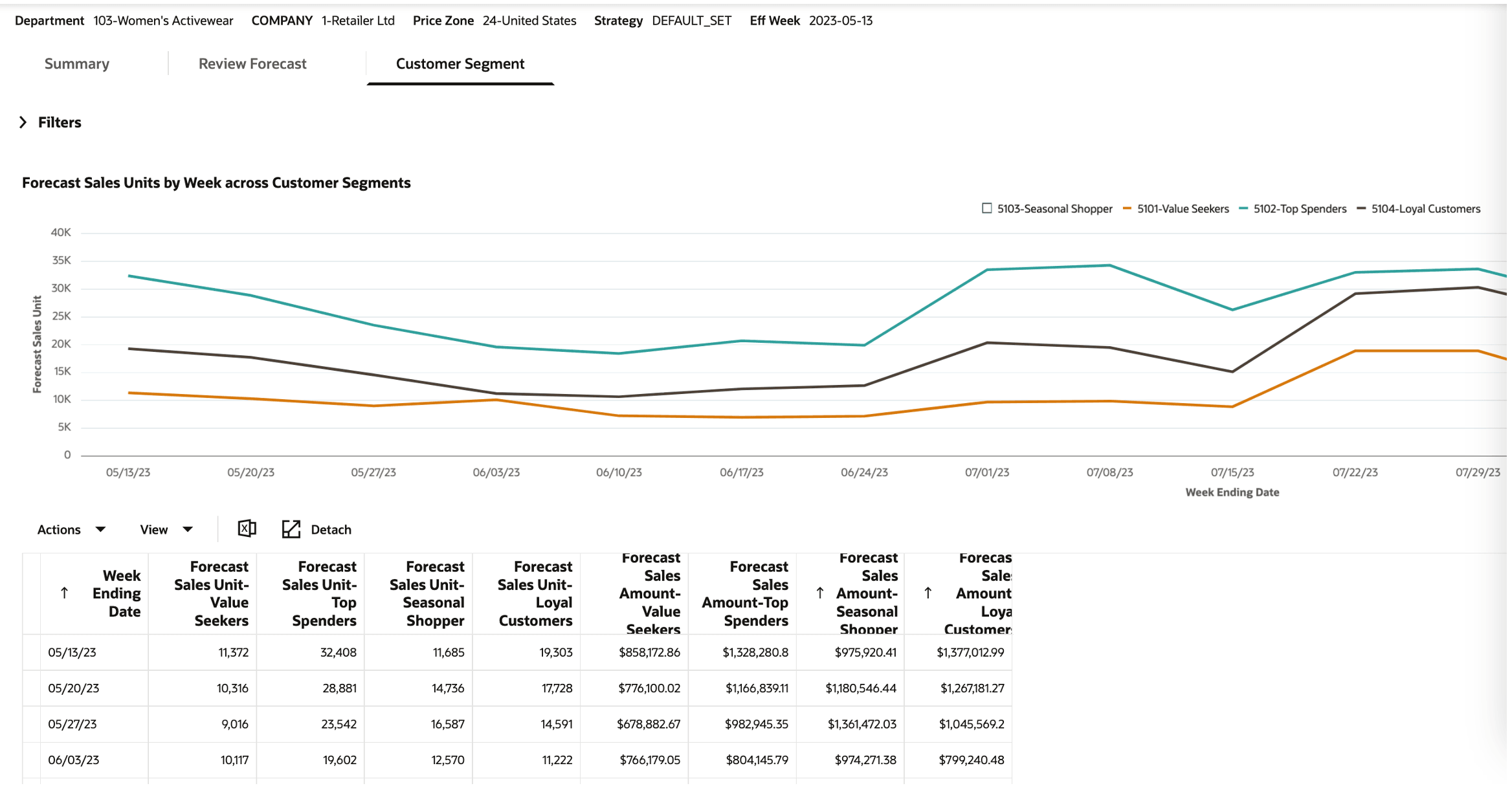1512x788 pixels.
Task: Switch to the Review Forecast tab
Action: click(x=252, y=64)
